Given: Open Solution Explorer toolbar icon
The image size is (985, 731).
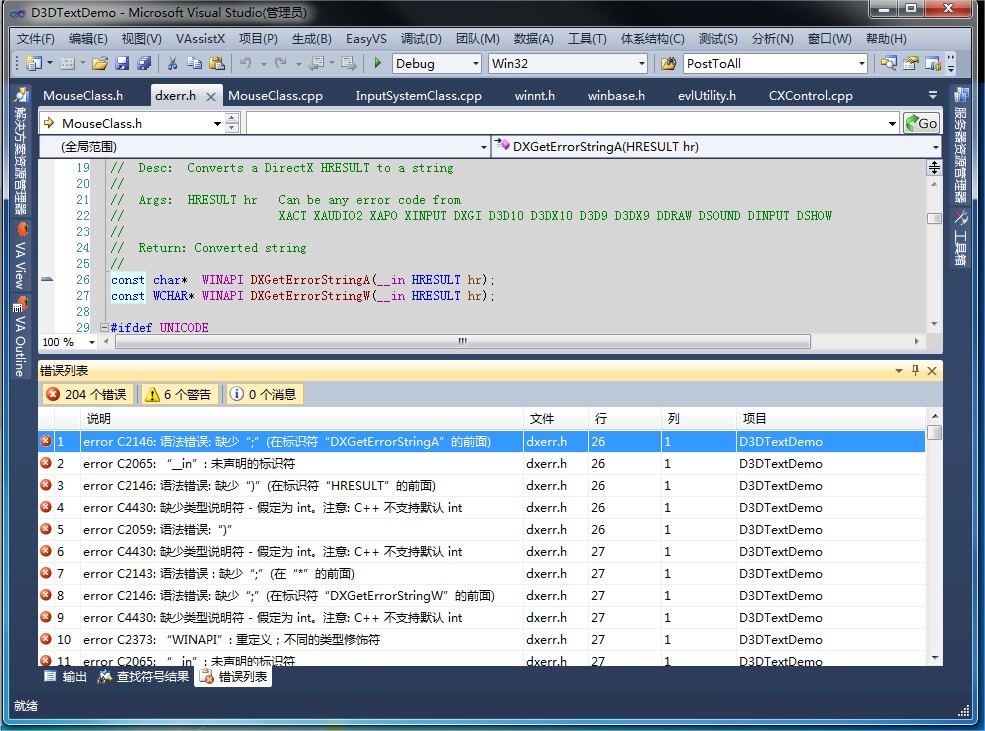Looking at the screenshot, I should point(888,63).
